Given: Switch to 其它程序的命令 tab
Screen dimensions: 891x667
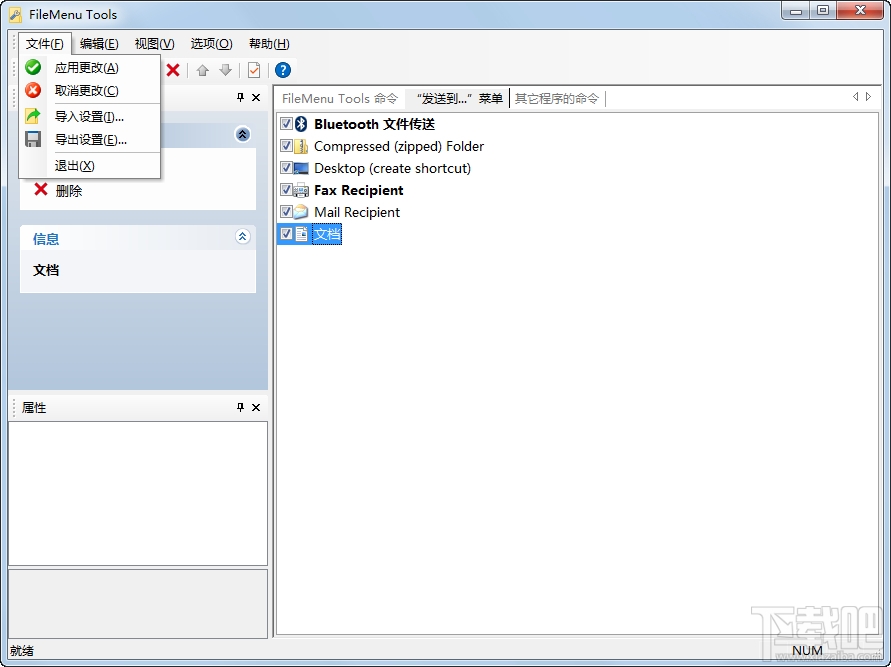Looking at the screenshot, I should 557,98.
